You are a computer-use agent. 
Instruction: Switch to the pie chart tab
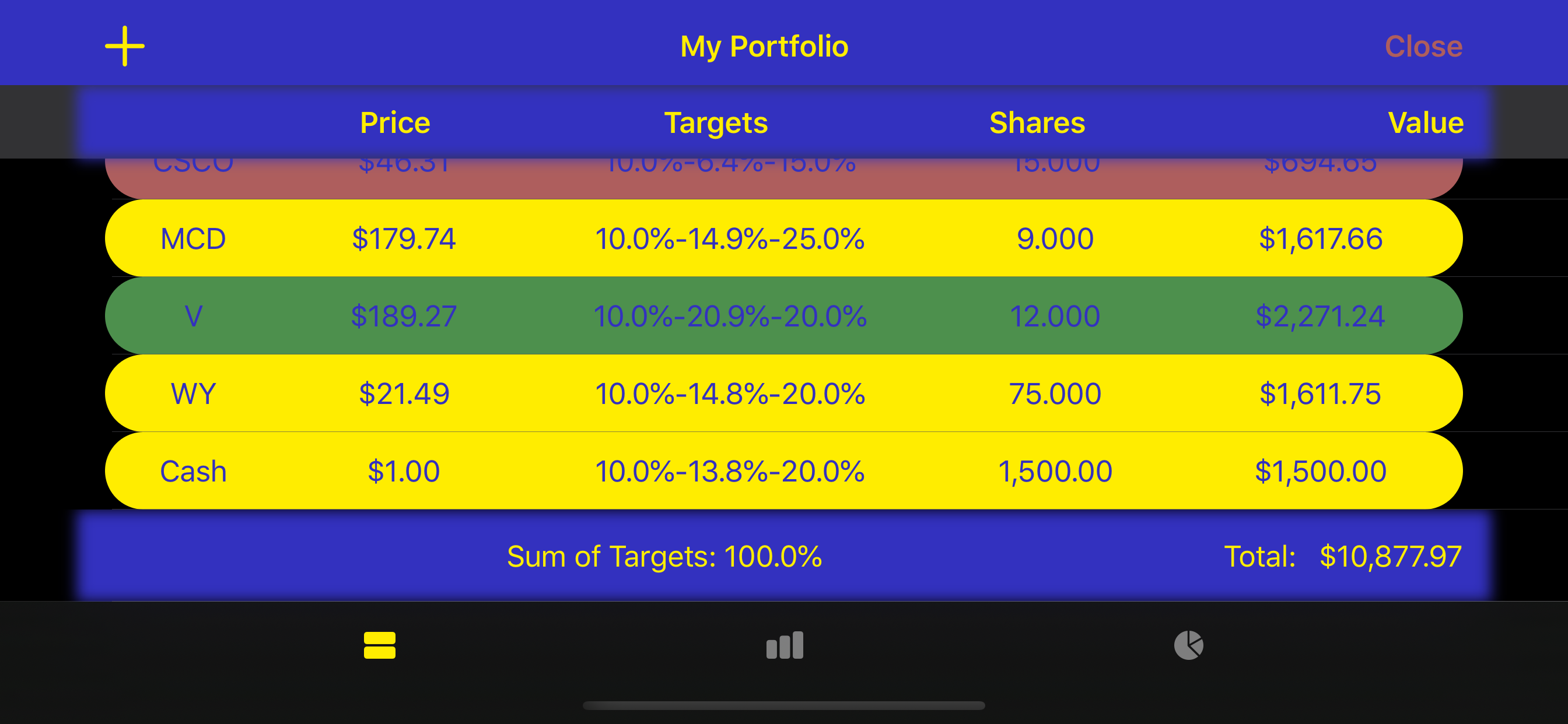tap(1188, 645)
